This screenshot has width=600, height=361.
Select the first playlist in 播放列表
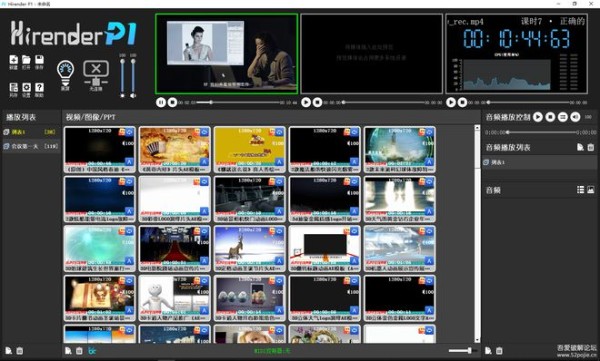pyautogui.click(x=31, y=132)
